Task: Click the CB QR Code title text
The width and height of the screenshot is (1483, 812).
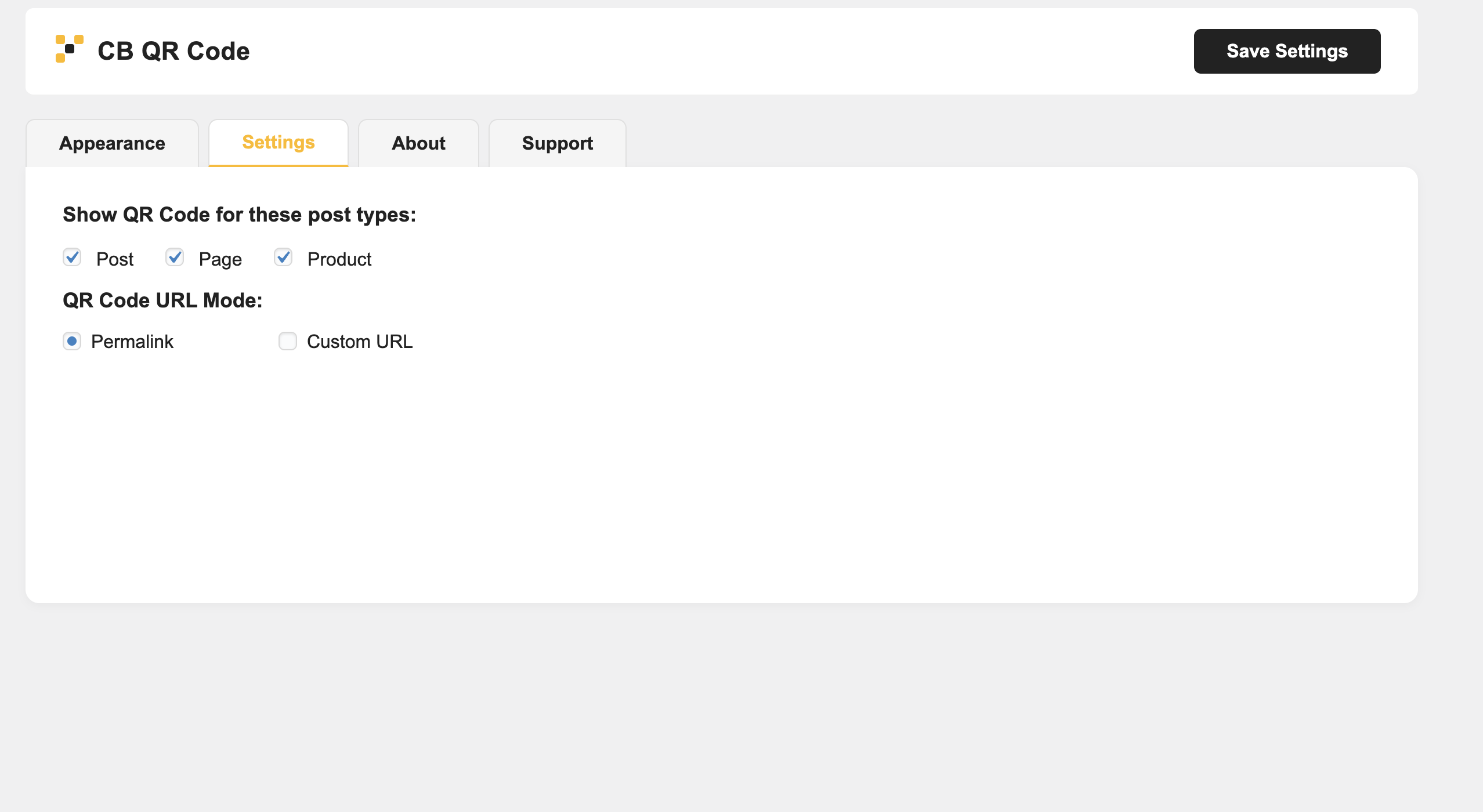Action: [x=173, y=50]
